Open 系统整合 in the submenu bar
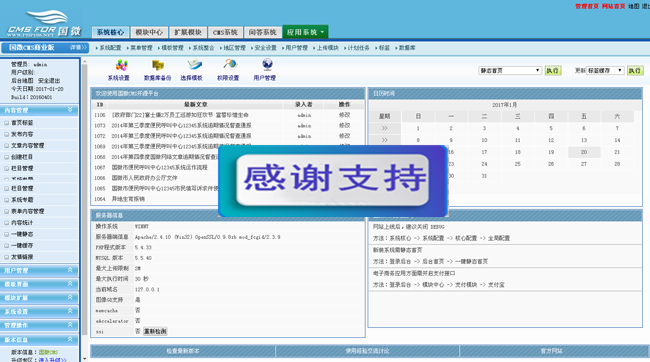The height and width of the screenshot is (362, 650). pyautogui.click(x=204, y=48)
